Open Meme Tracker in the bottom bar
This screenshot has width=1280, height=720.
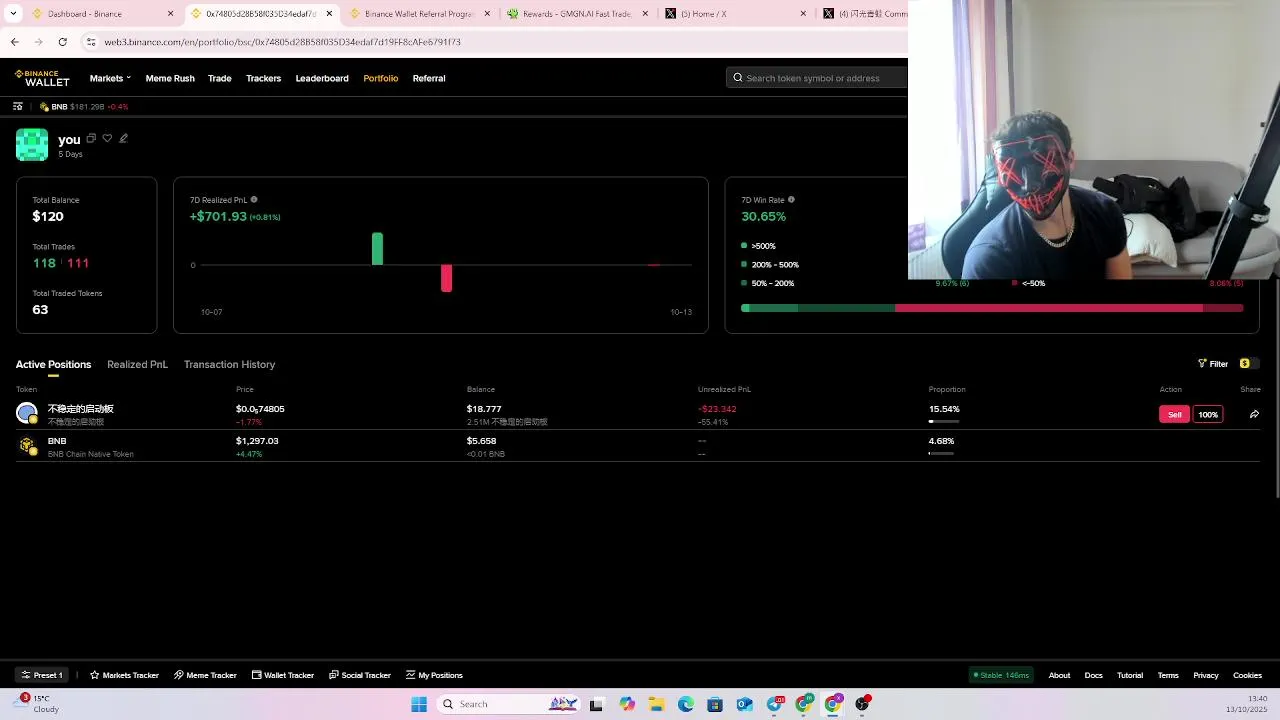tap(205, 675)
